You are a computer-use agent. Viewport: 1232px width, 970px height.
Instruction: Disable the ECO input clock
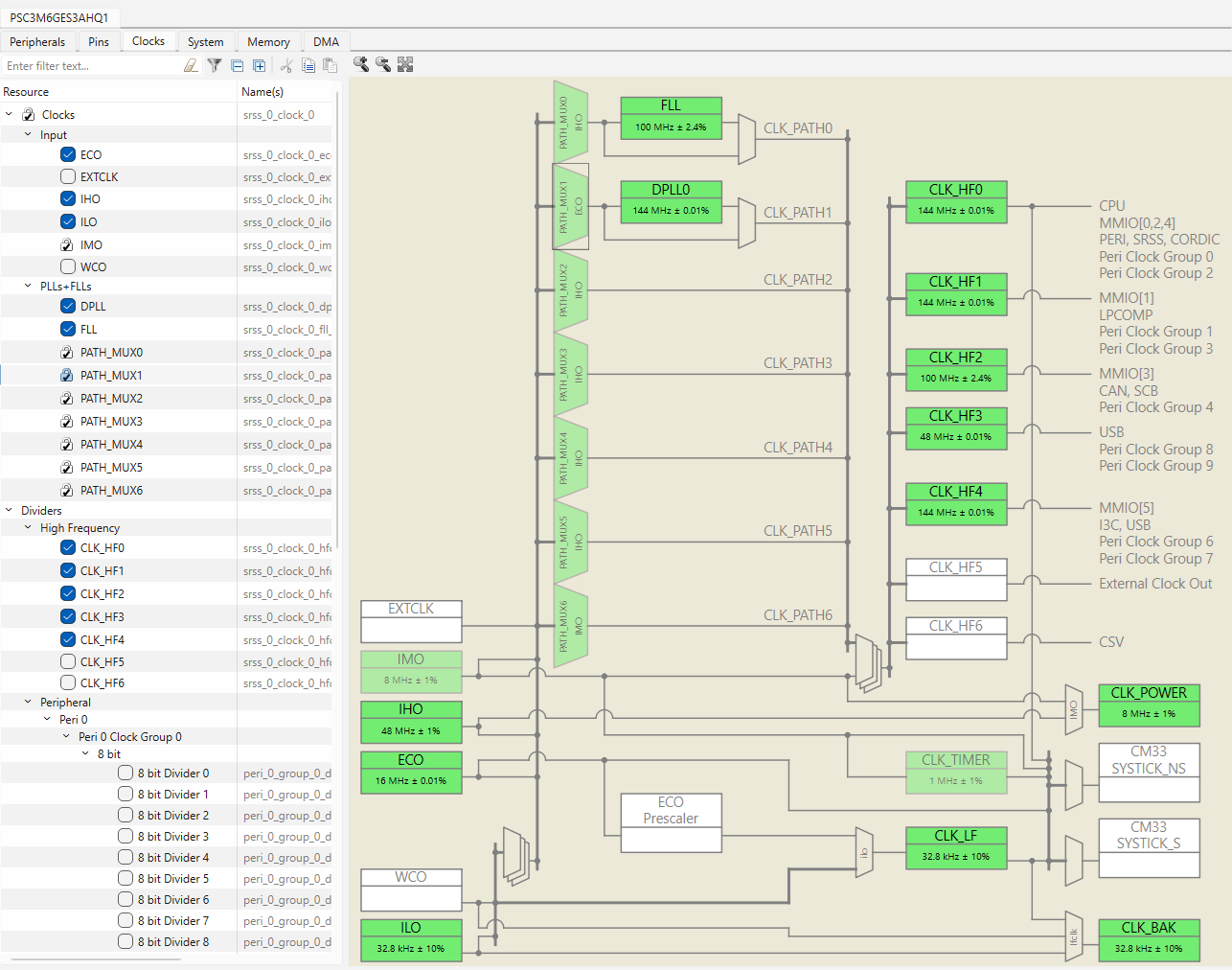(68, 154)
